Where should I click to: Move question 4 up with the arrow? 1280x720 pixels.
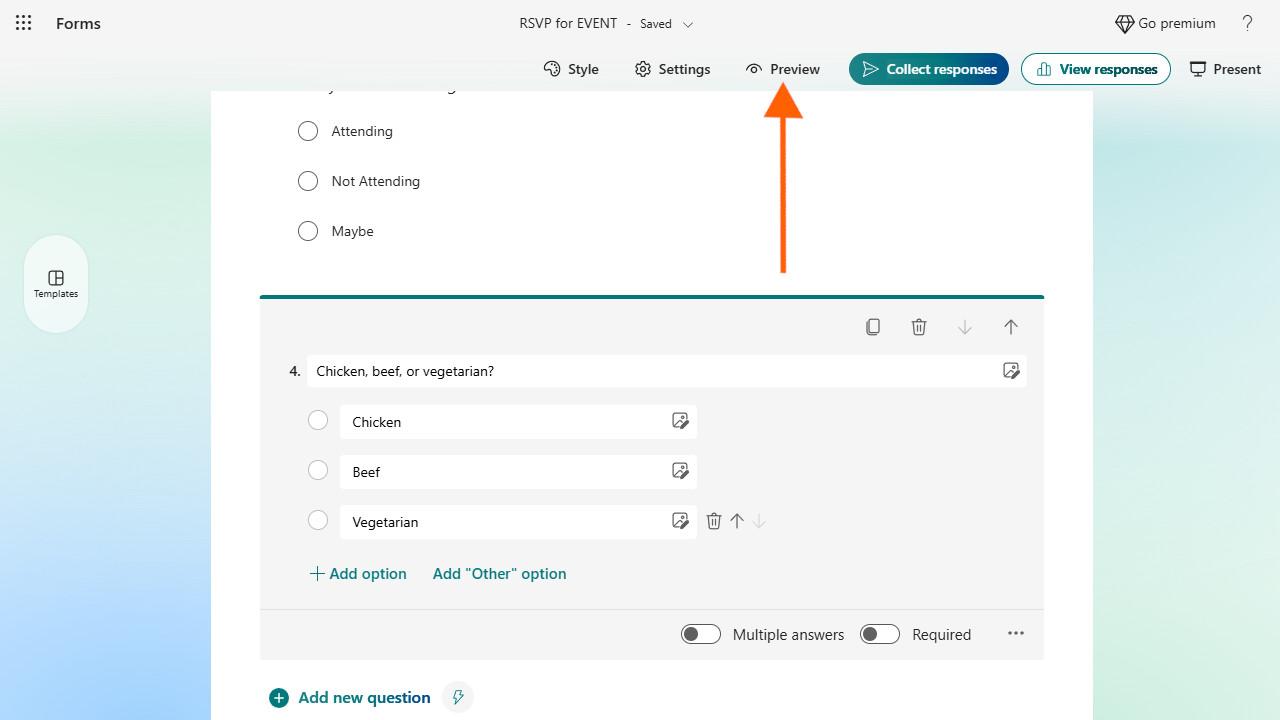point(1011,327)
